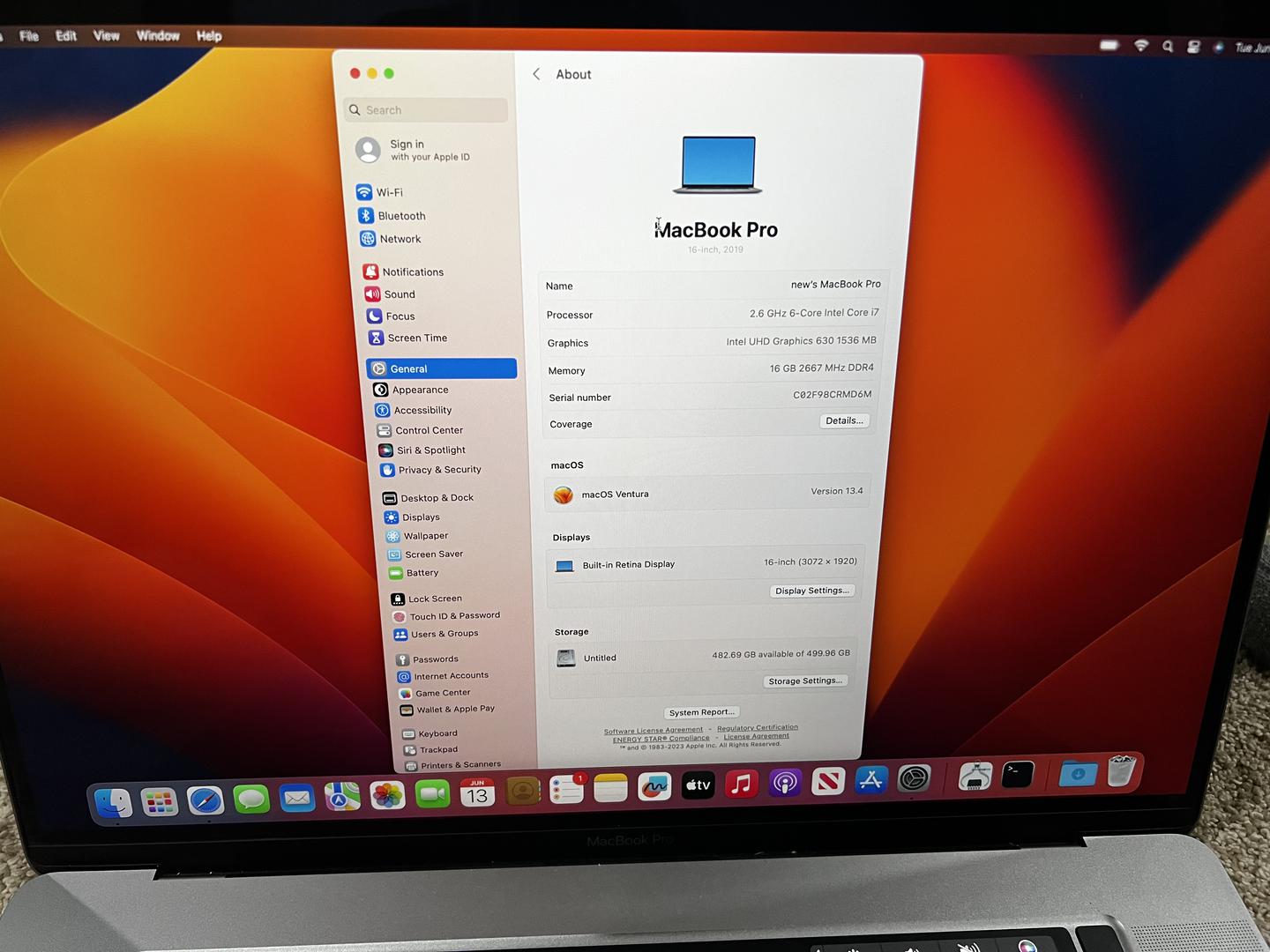The height and width of the screenshot is (952, 1270).
Task: Open Spotlight search from menu bar
Action: pos(1168,46)
